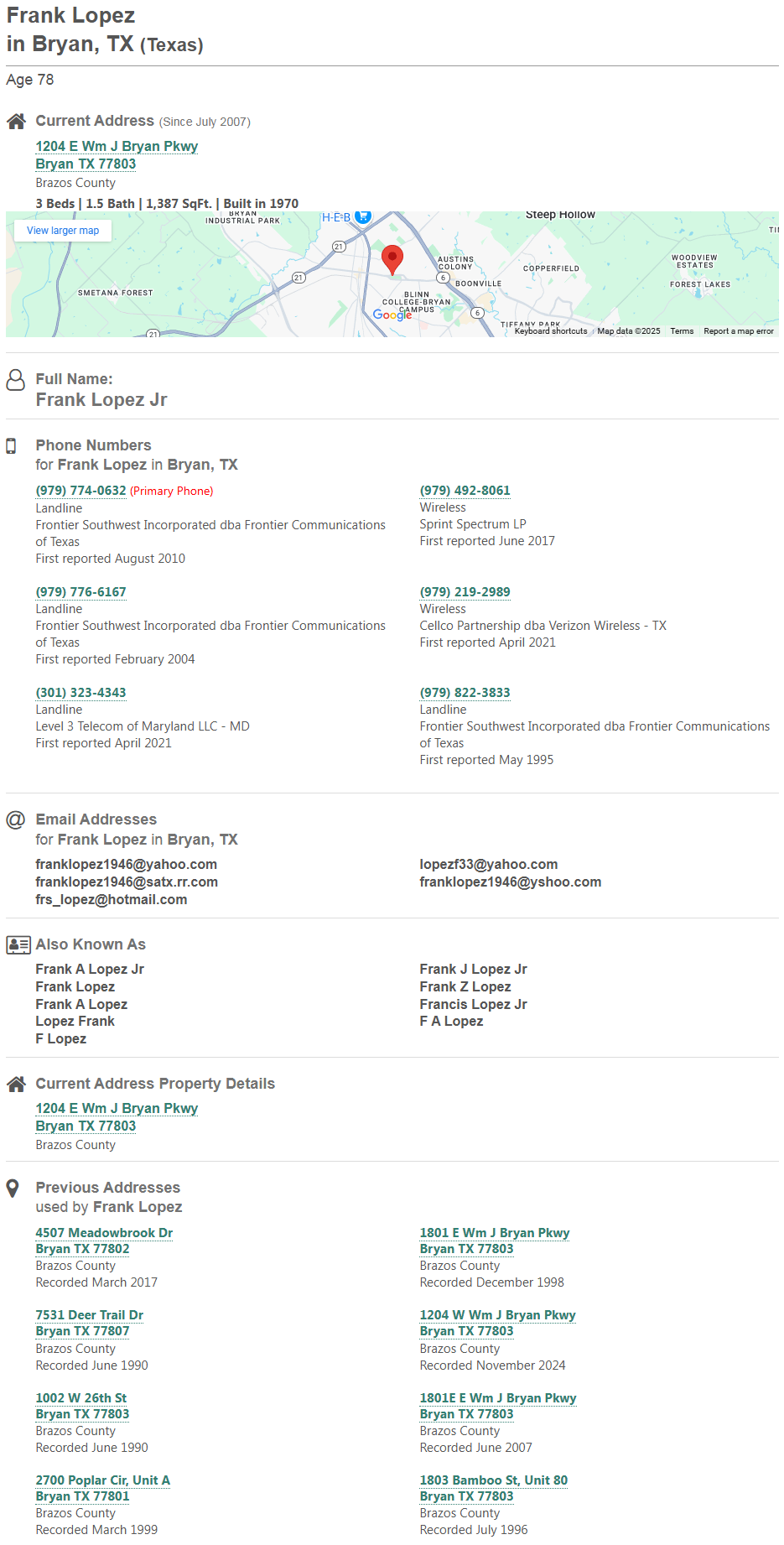Image resolution: width=784 pixels, height=1545 pixels.
Task: Open map Terms link
Action: pos(682,331)
